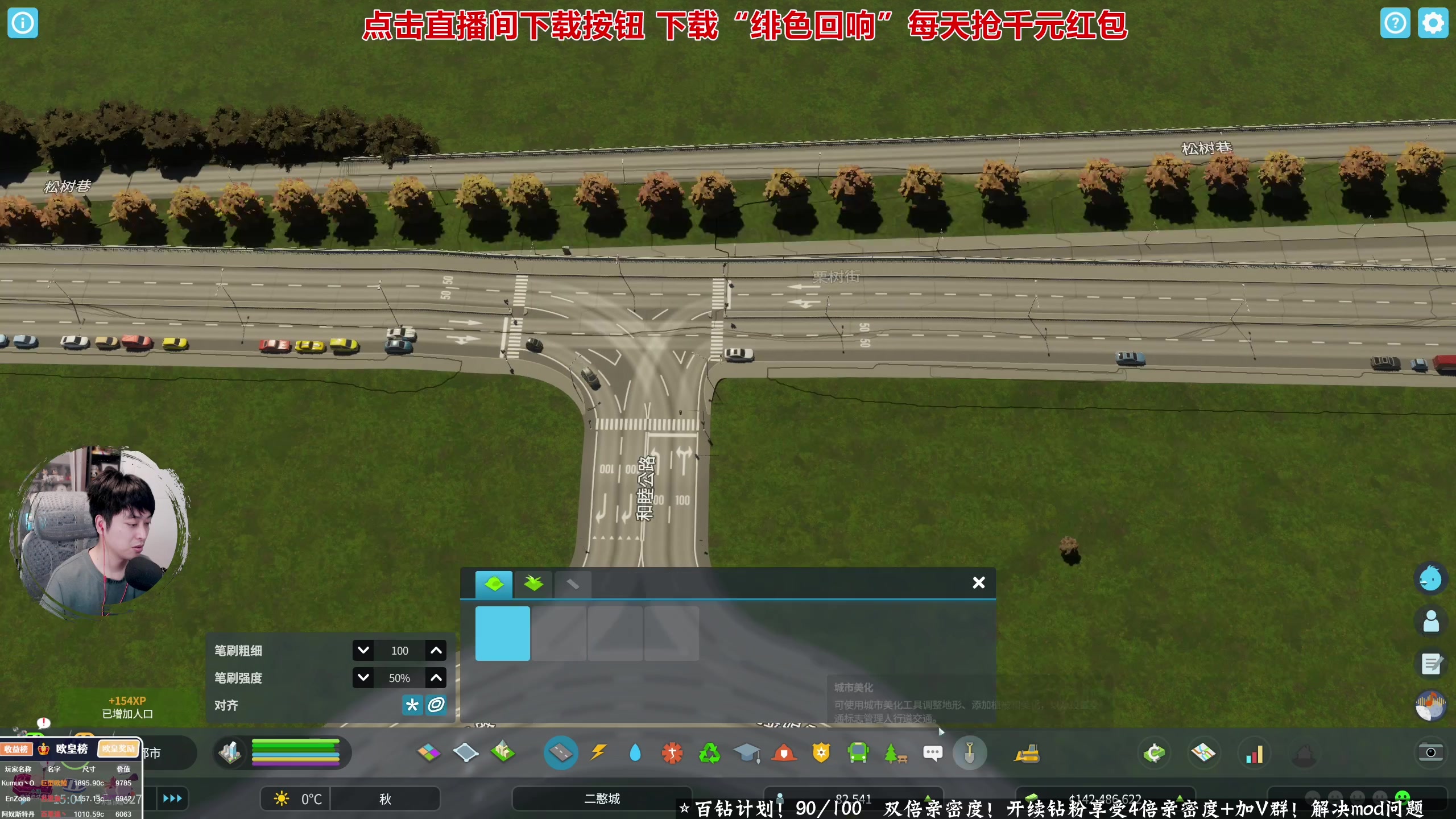Enable the asterisk align option
The height and width of the screenshot is (819, 1456).
(412, 705)
